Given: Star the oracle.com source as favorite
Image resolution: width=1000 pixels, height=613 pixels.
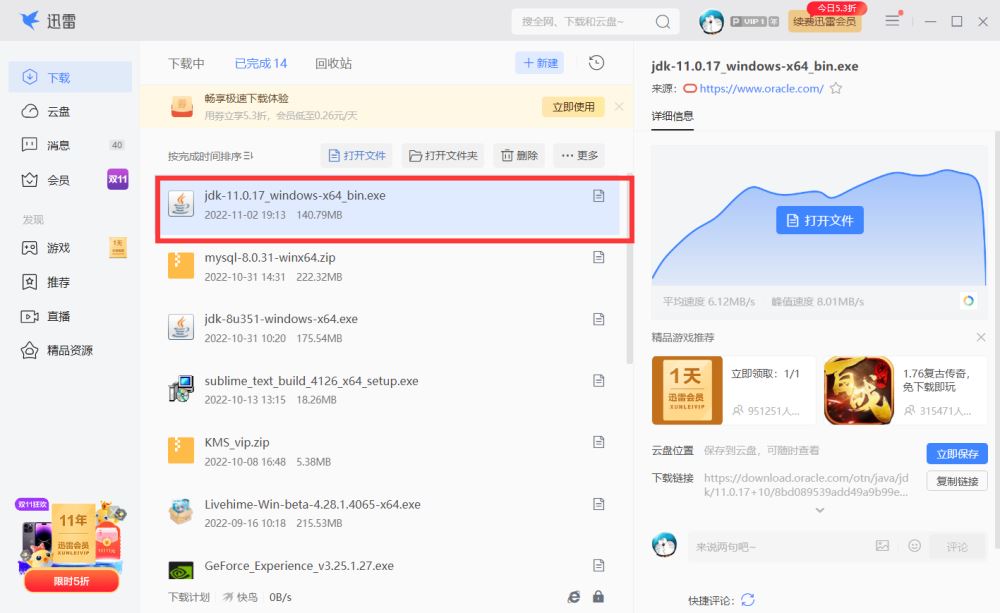Looking at the screenshot, I should [836, 88].
